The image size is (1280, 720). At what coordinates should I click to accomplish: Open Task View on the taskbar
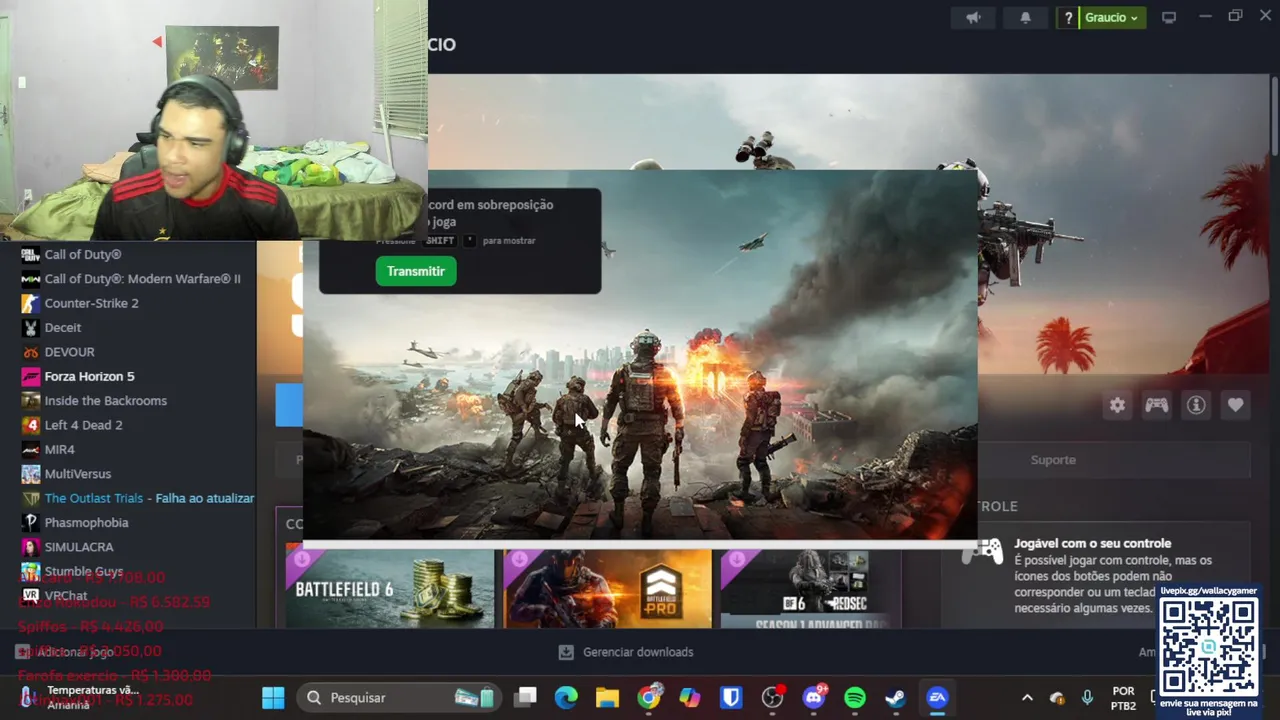click(526, 697)
